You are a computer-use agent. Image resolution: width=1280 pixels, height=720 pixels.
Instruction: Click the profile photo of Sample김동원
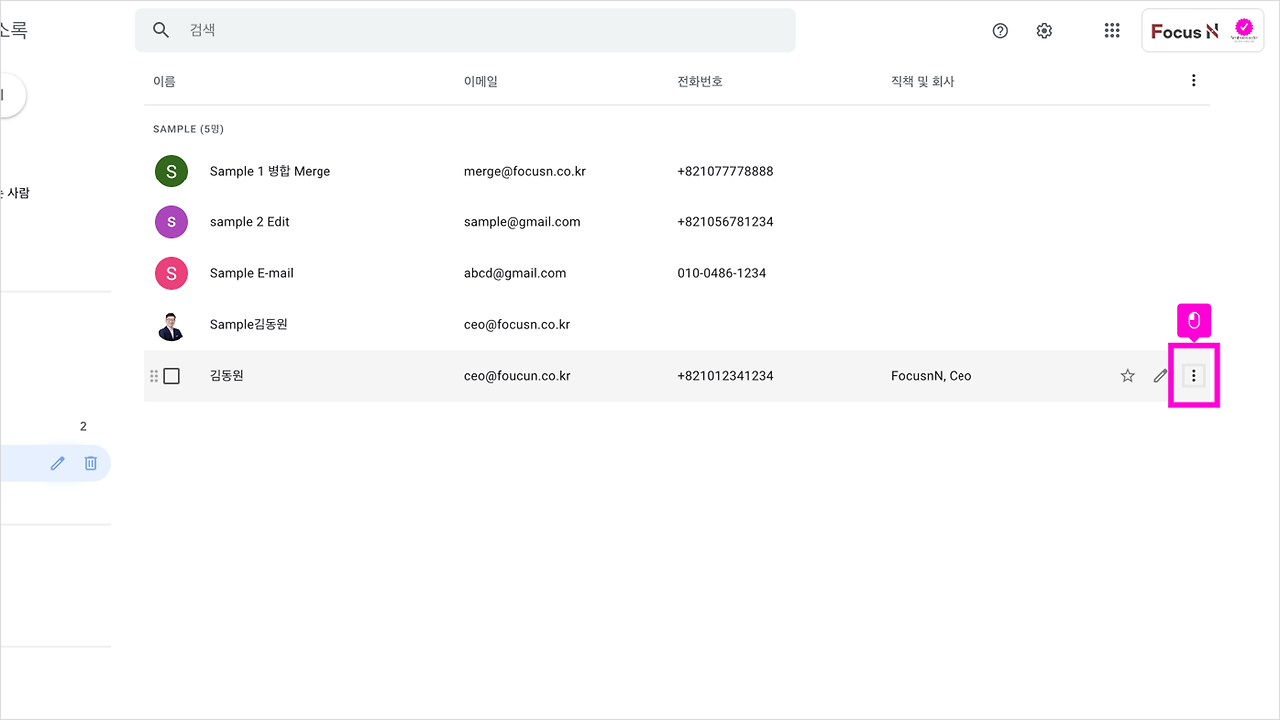click(x=171, y=325)
